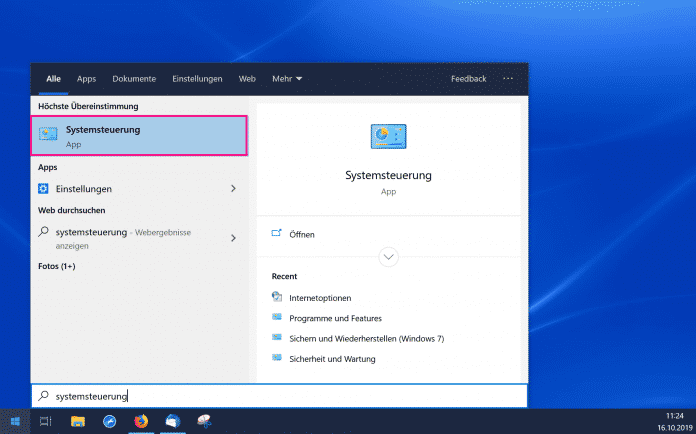Switch to the Apps tab
The width and height of the screenshot is (696, 434).
click(87, 79)
